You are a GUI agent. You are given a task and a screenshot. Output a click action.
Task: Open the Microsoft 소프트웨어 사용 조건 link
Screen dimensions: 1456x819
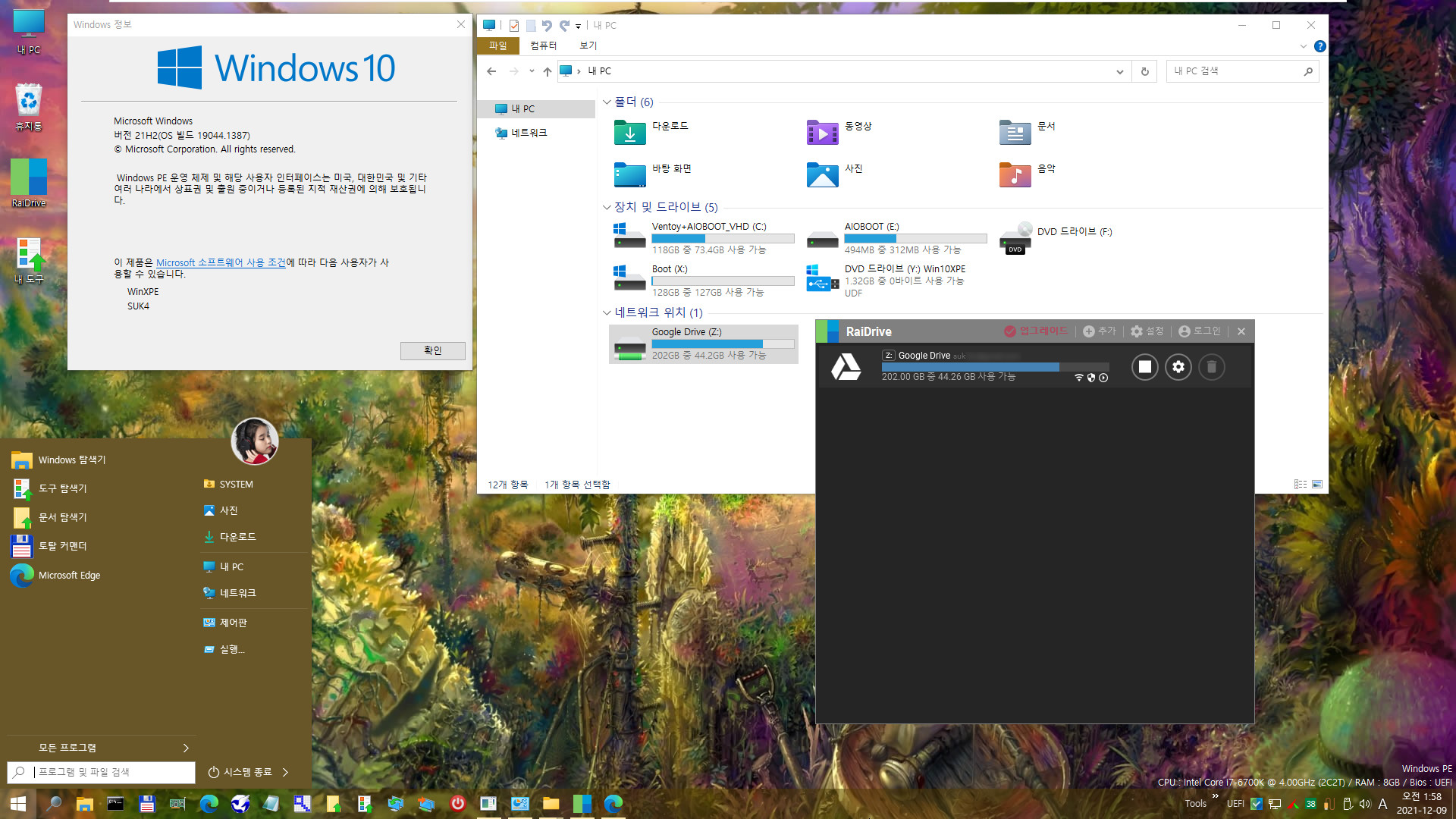221,262
